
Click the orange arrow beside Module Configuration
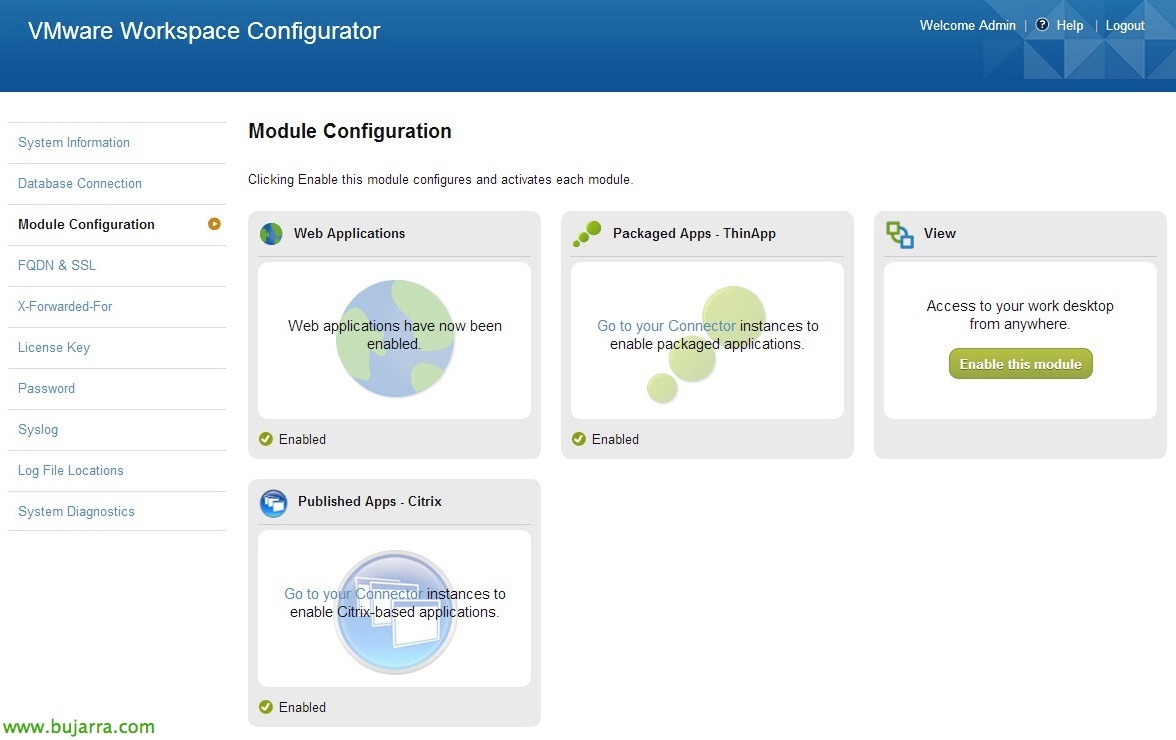coord(214,223)
